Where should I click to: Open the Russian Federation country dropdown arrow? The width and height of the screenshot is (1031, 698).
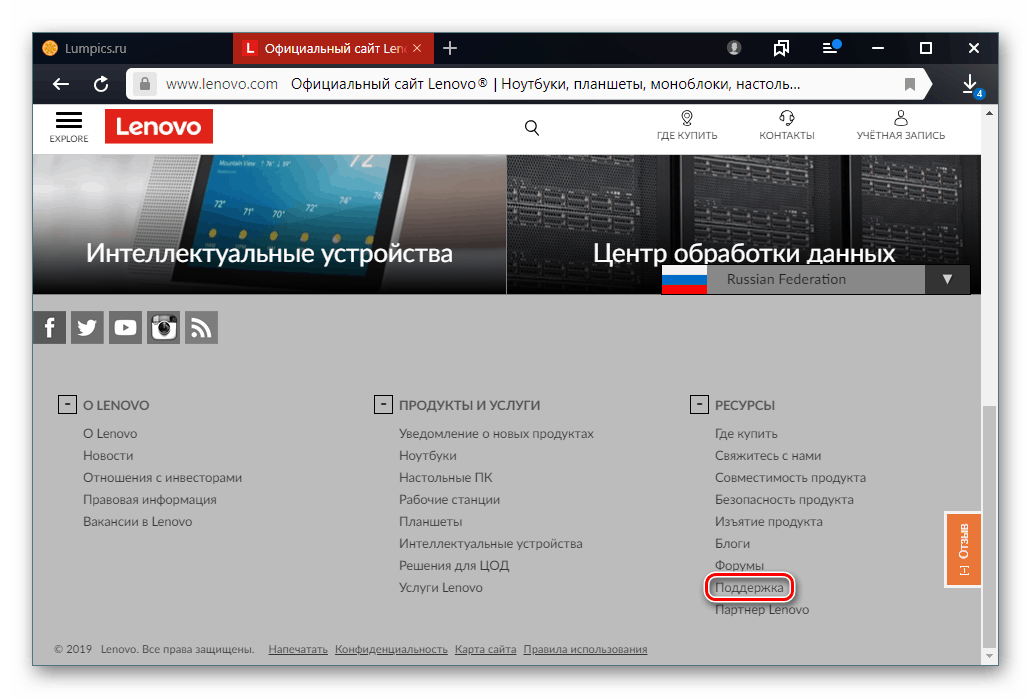coord(947,279)
